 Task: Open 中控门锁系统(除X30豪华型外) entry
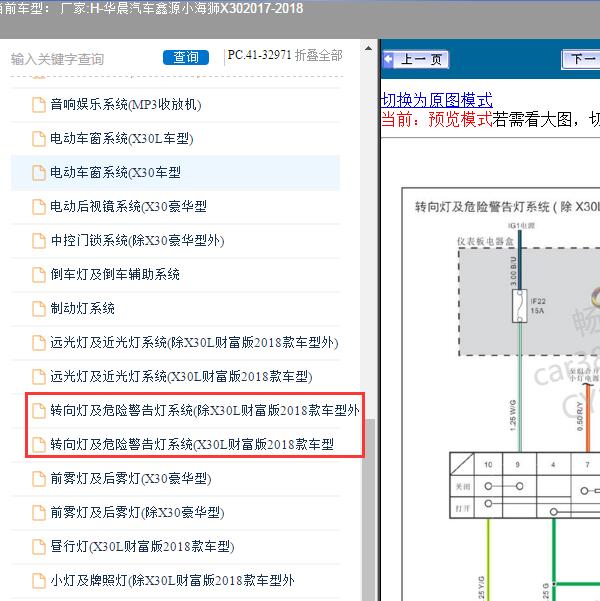[137, 241]
